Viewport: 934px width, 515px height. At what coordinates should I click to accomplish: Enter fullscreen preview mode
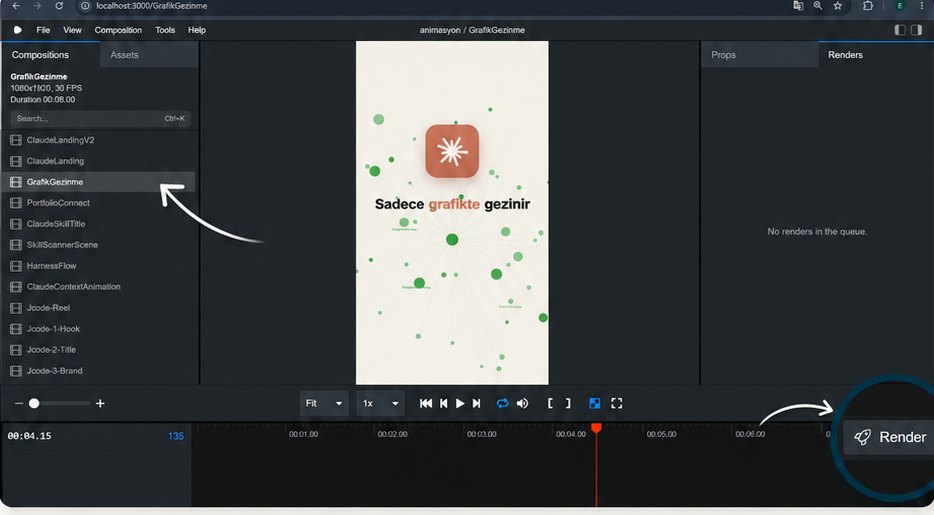click(617, 403)
